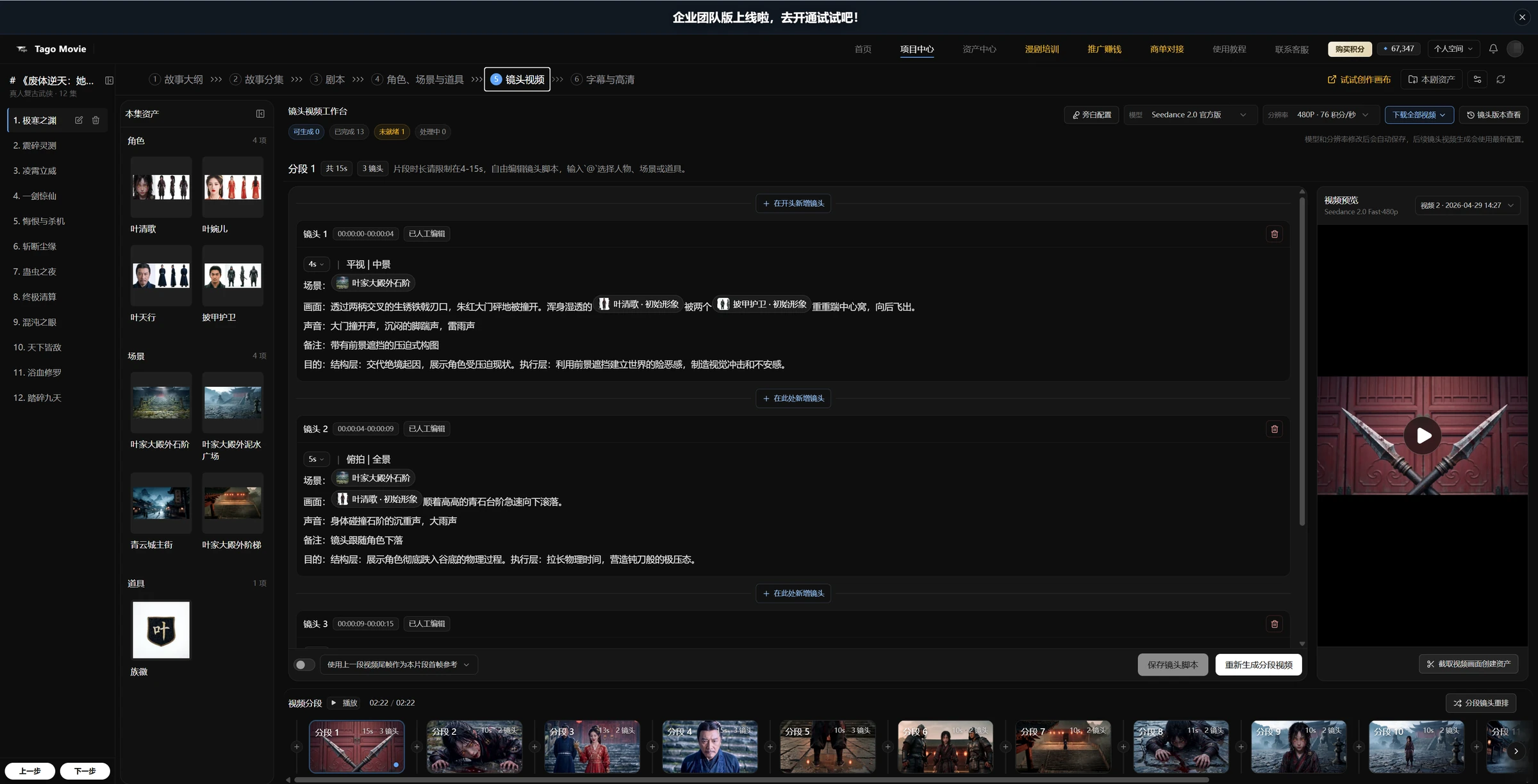Collapse the 本集资产 panel icon
Image resolution: width=1538 pixels, height=784 pixels.
(x=260, y=113)
